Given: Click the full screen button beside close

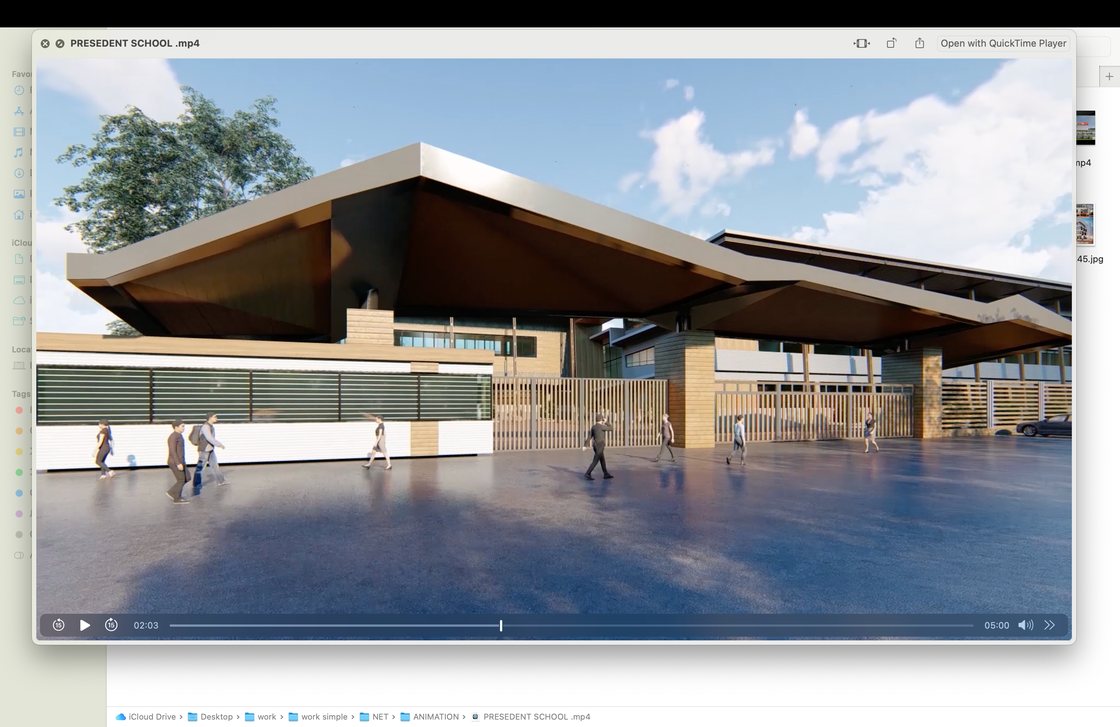Looking at the screenshot, I should click(x=60, y=44).
